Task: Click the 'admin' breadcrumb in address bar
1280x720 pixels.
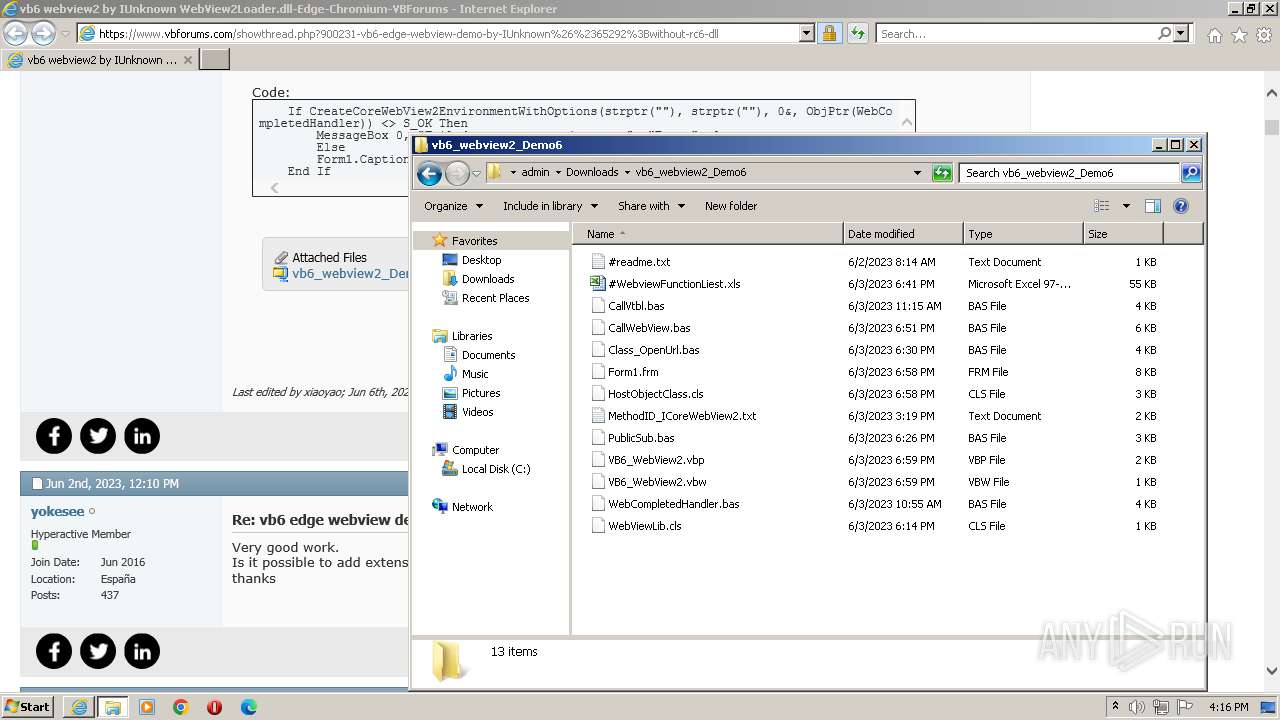Action: click(535, 172)
